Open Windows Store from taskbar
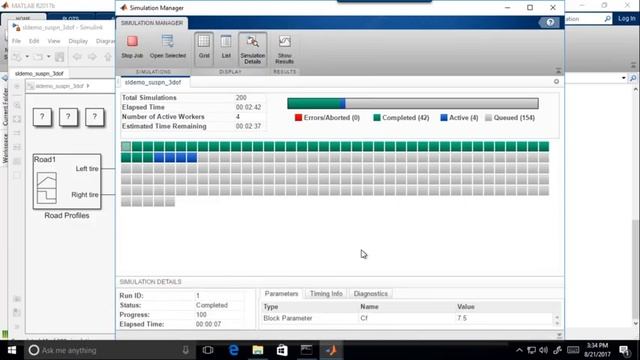The image size is (640, 360). (282, 350)
